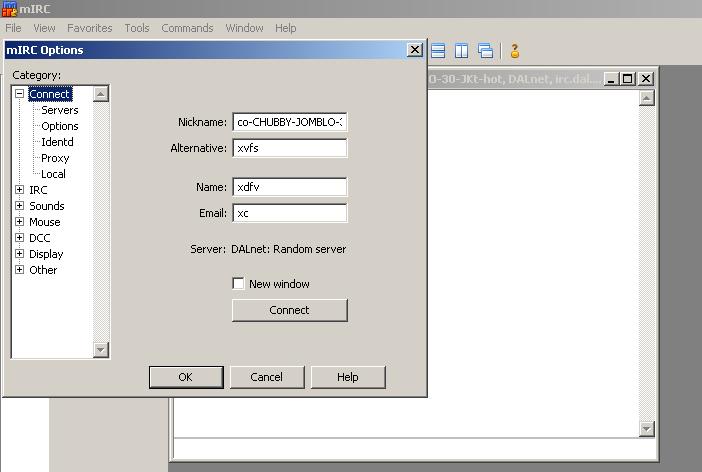The height and width of the screenshot is (472, 702).
Task: Expand the IRC category
Action: click(x=19, y=189)
